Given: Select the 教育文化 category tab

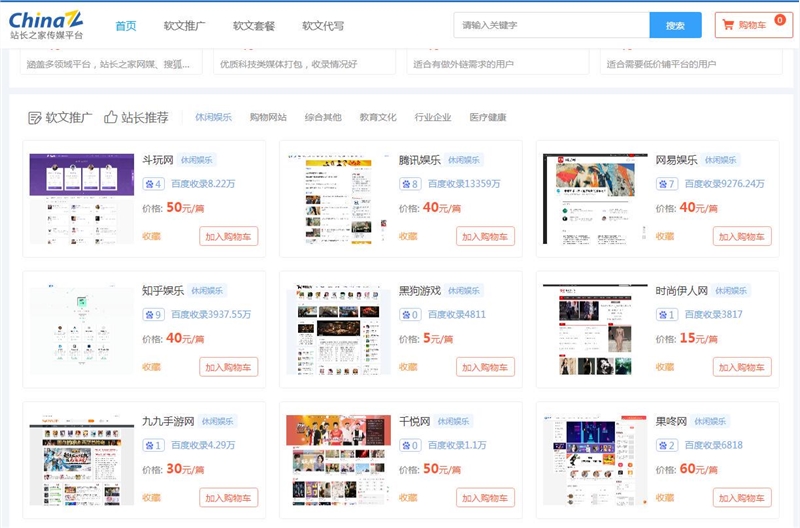Looking at the screenshot, I should 378,117.
